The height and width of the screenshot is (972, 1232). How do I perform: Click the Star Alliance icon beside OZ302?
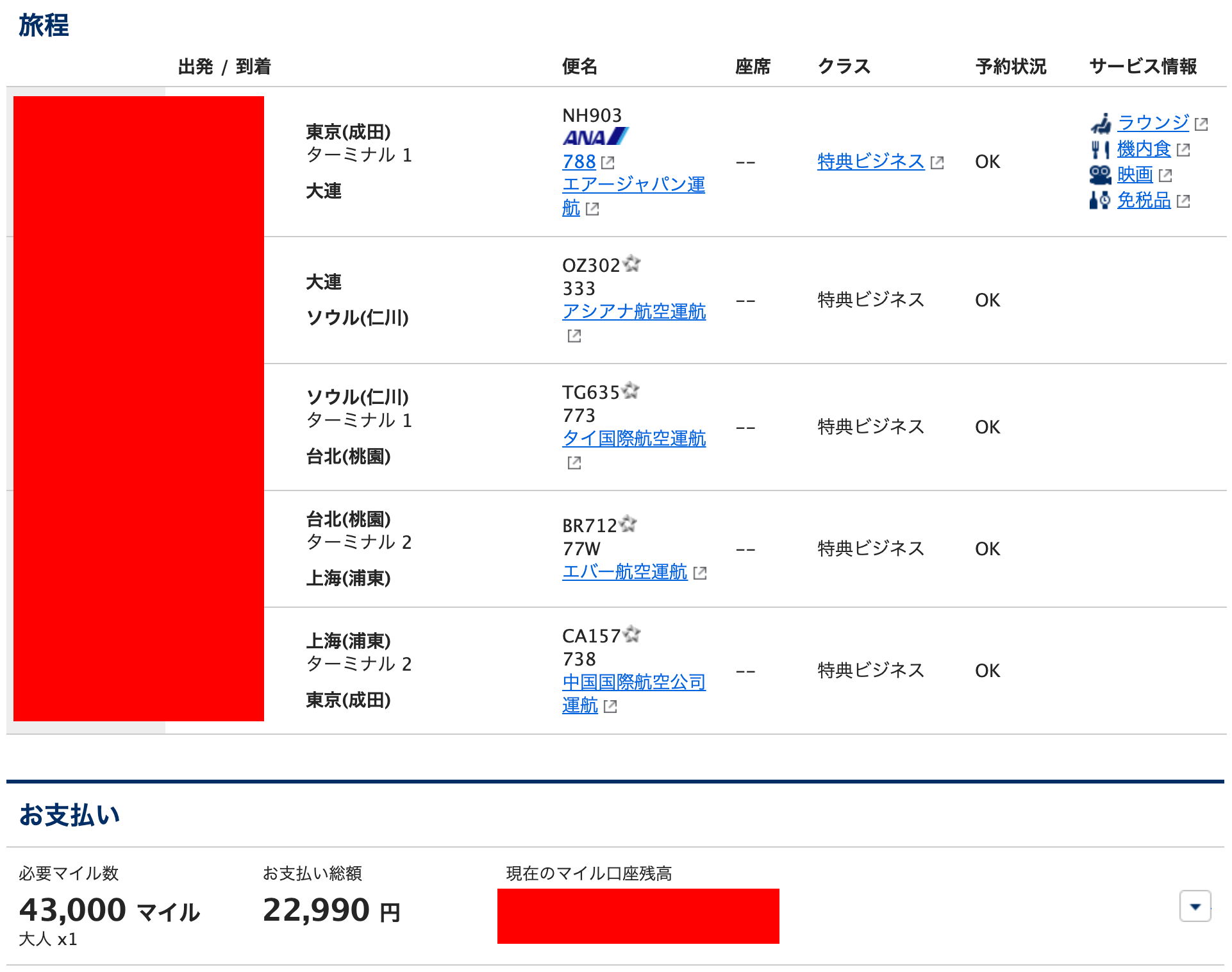pyautogui.click(x=632, y=264)
